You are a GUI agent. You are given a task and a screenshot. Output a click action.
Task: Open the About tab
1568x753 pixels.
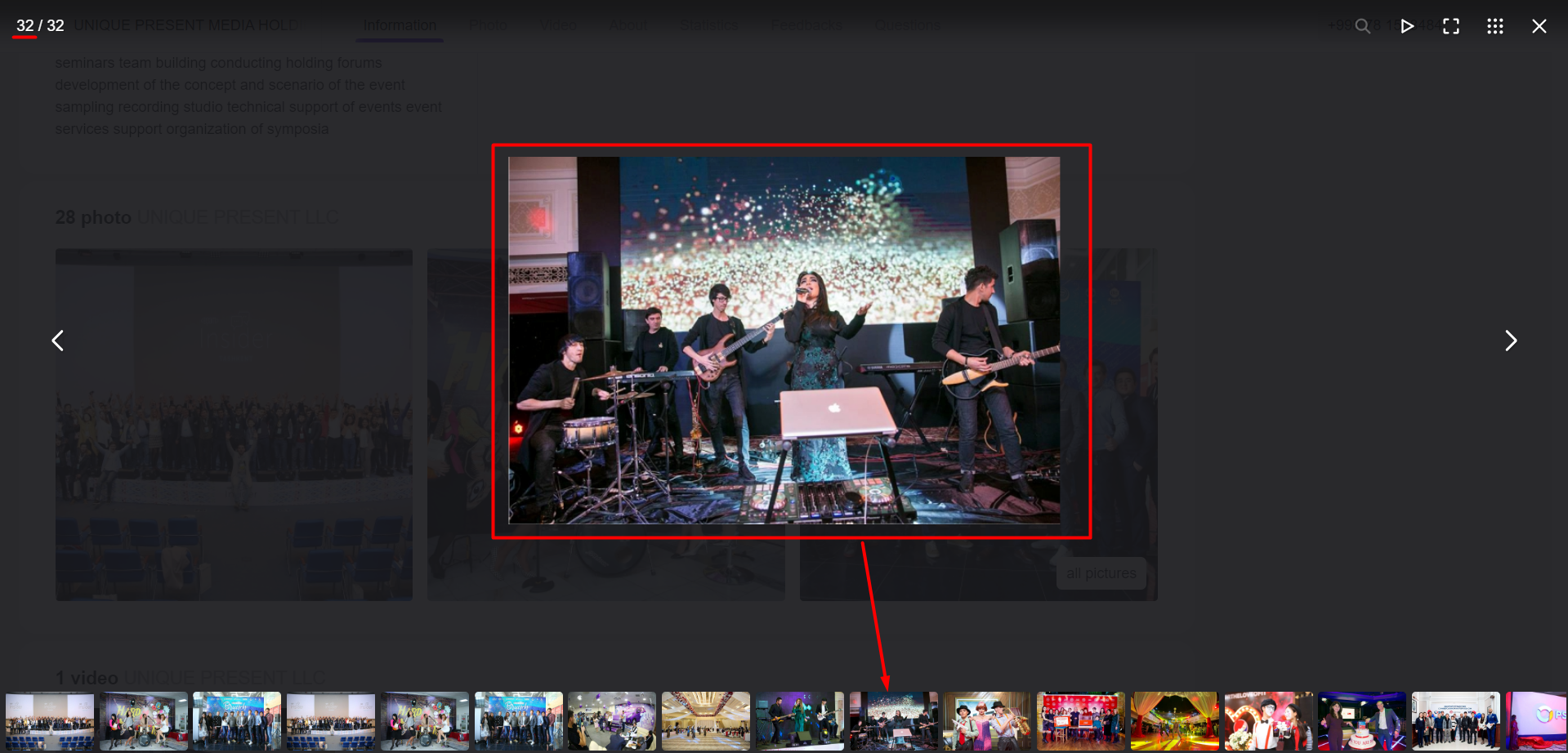[628, 25]
